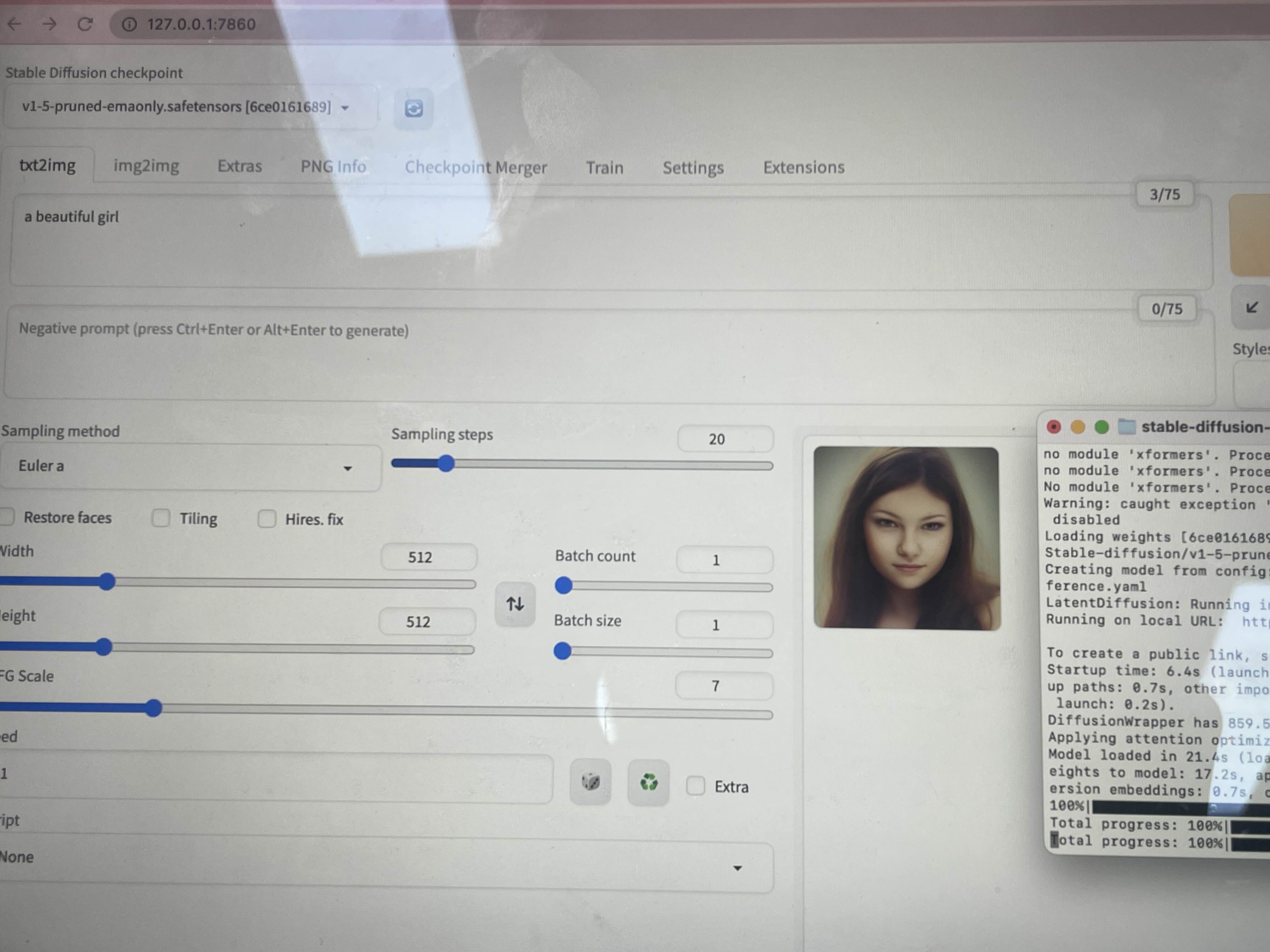Click the generated portrait thumbnail
1270x952 pixels.
[x=907, y=538]
